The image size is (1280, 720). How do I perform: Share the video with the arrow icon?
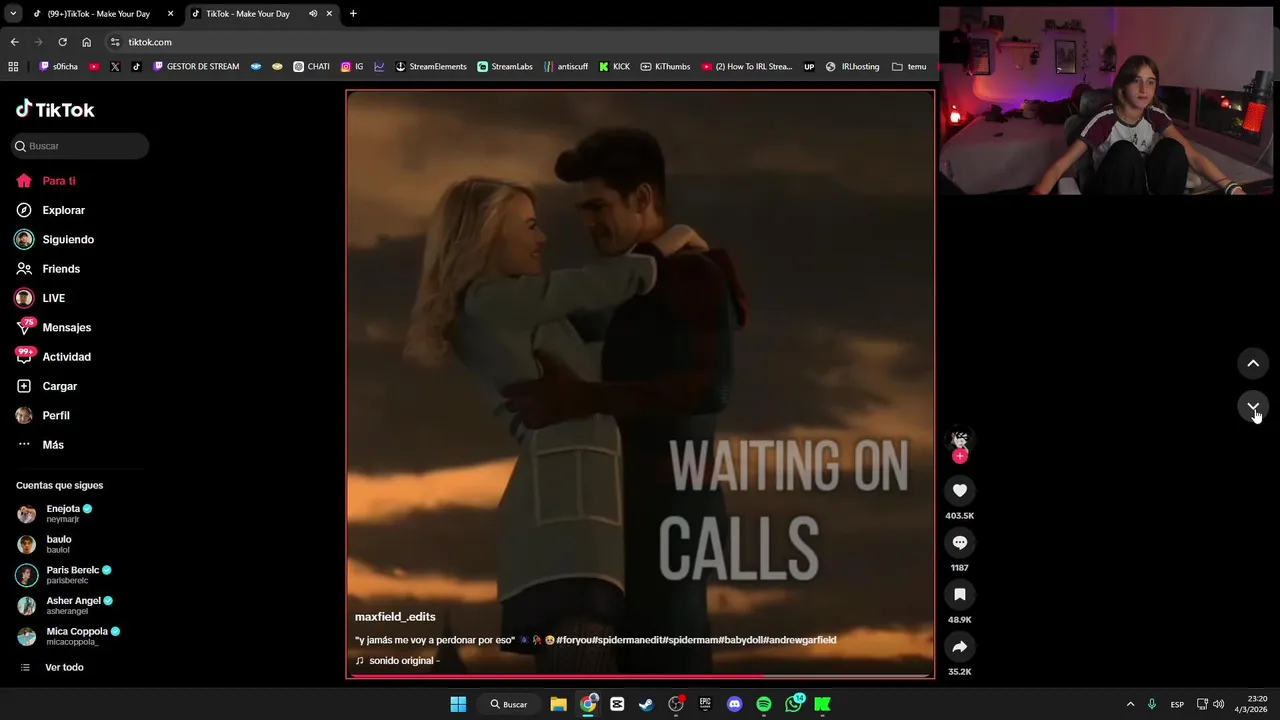pos(959,646)
